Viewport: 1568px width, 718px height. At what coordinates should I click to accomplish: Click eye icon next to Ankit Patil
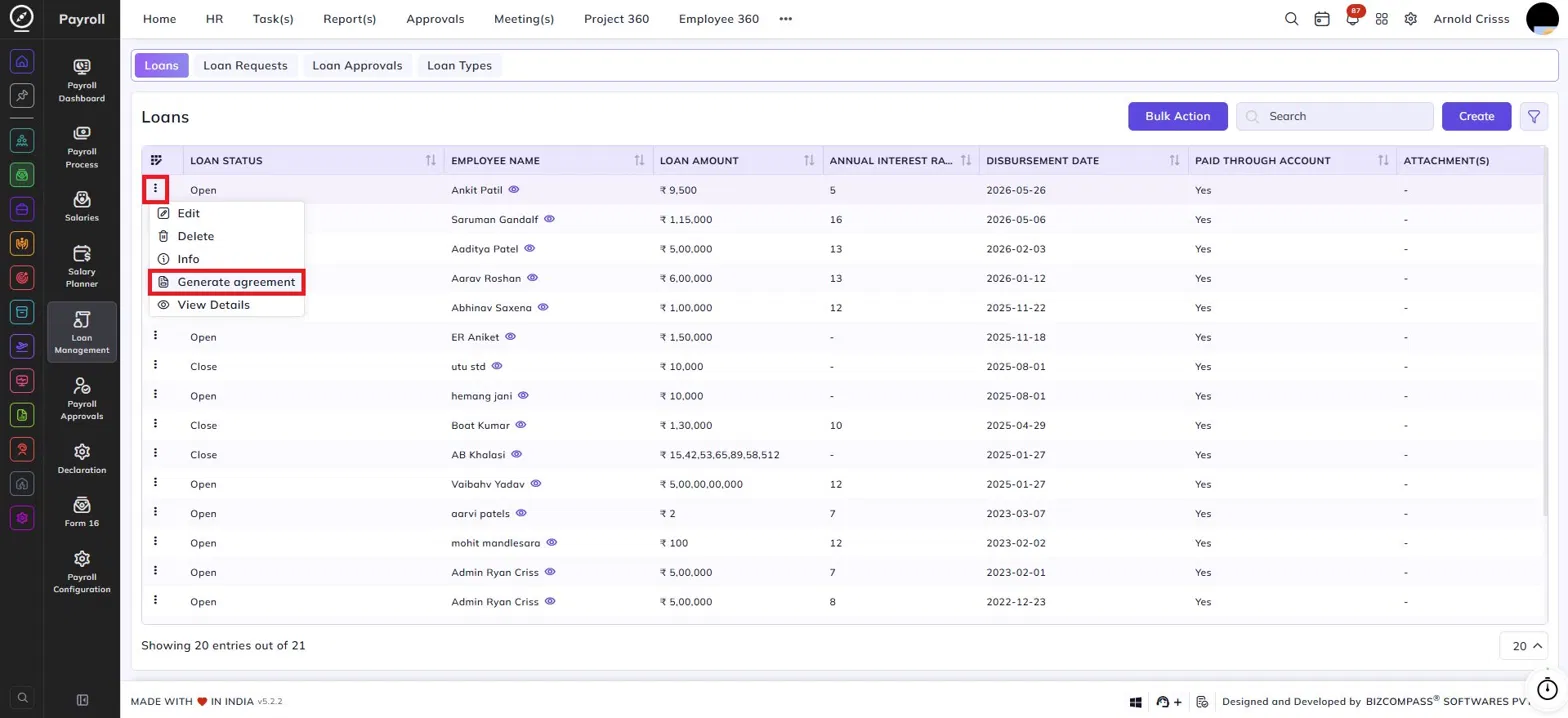pyautogui.click(x=514, y=189)
